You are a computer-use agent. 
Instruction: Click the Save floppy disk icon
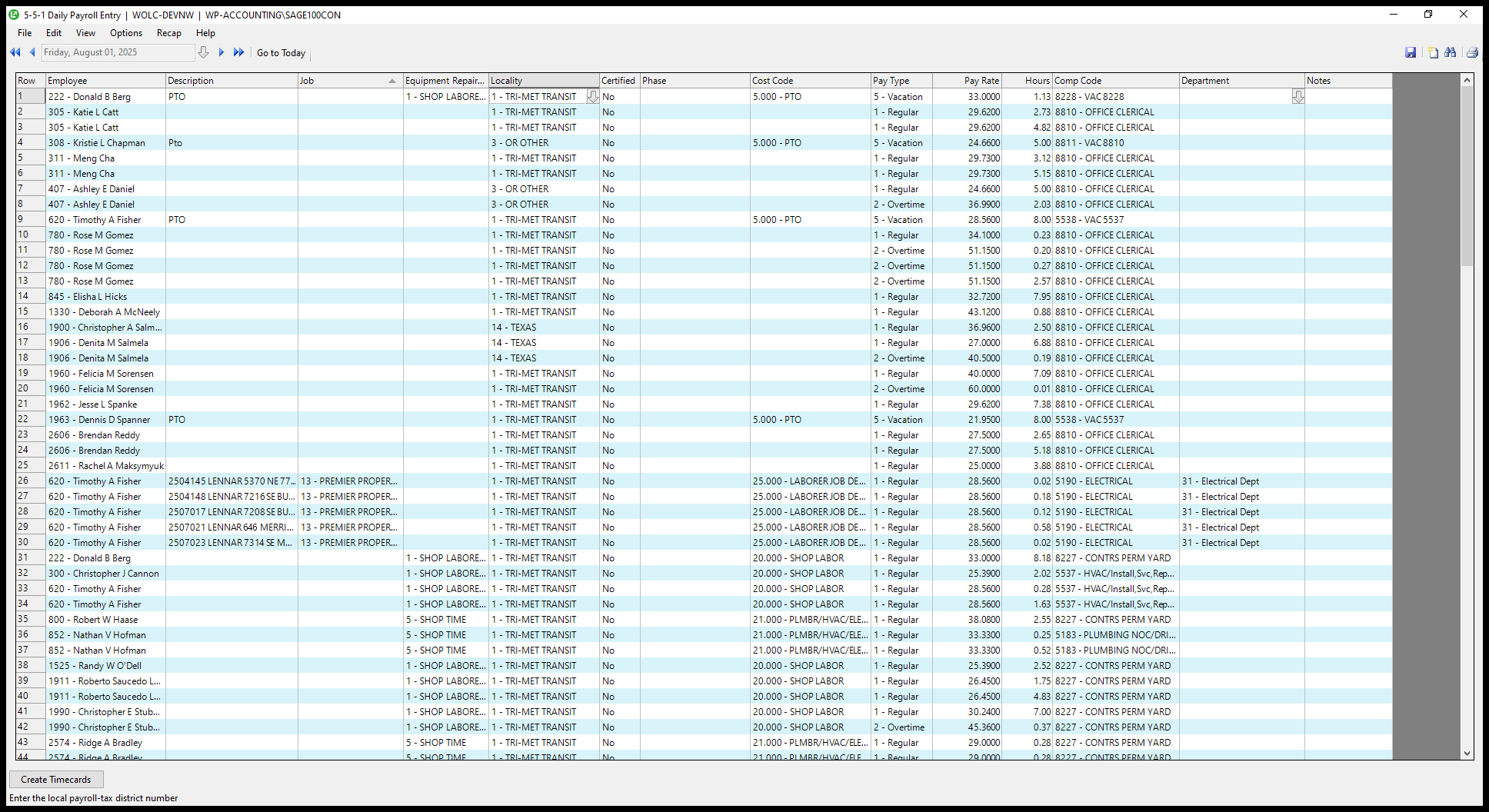point(1410,52)
